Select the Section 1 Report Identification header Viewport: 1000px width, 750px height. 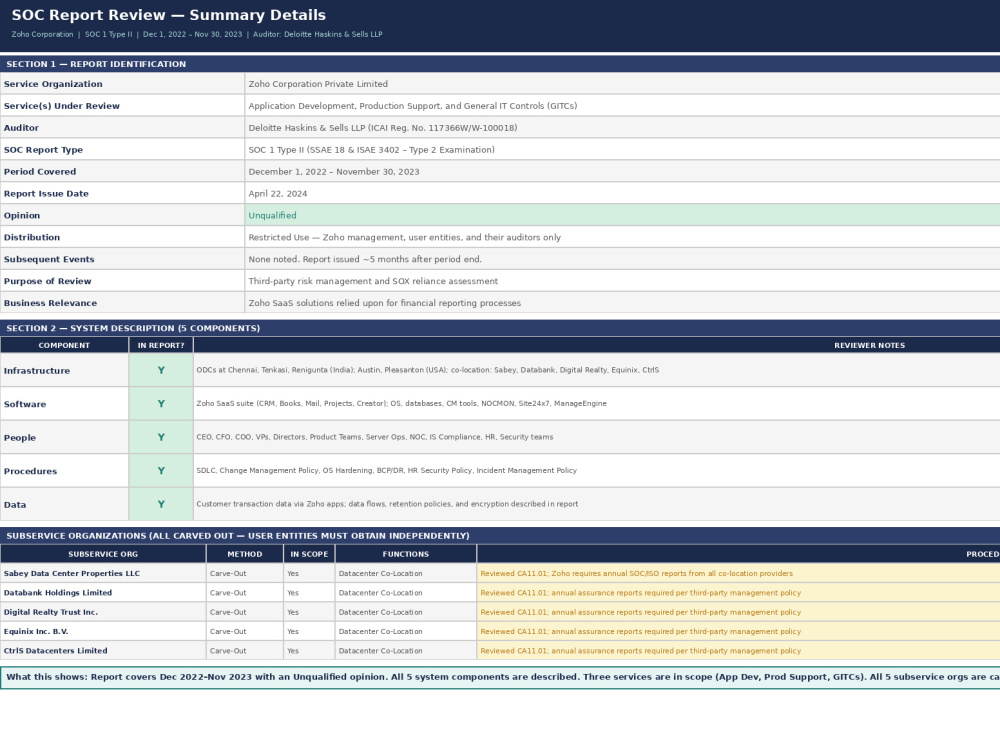(500, 64)
